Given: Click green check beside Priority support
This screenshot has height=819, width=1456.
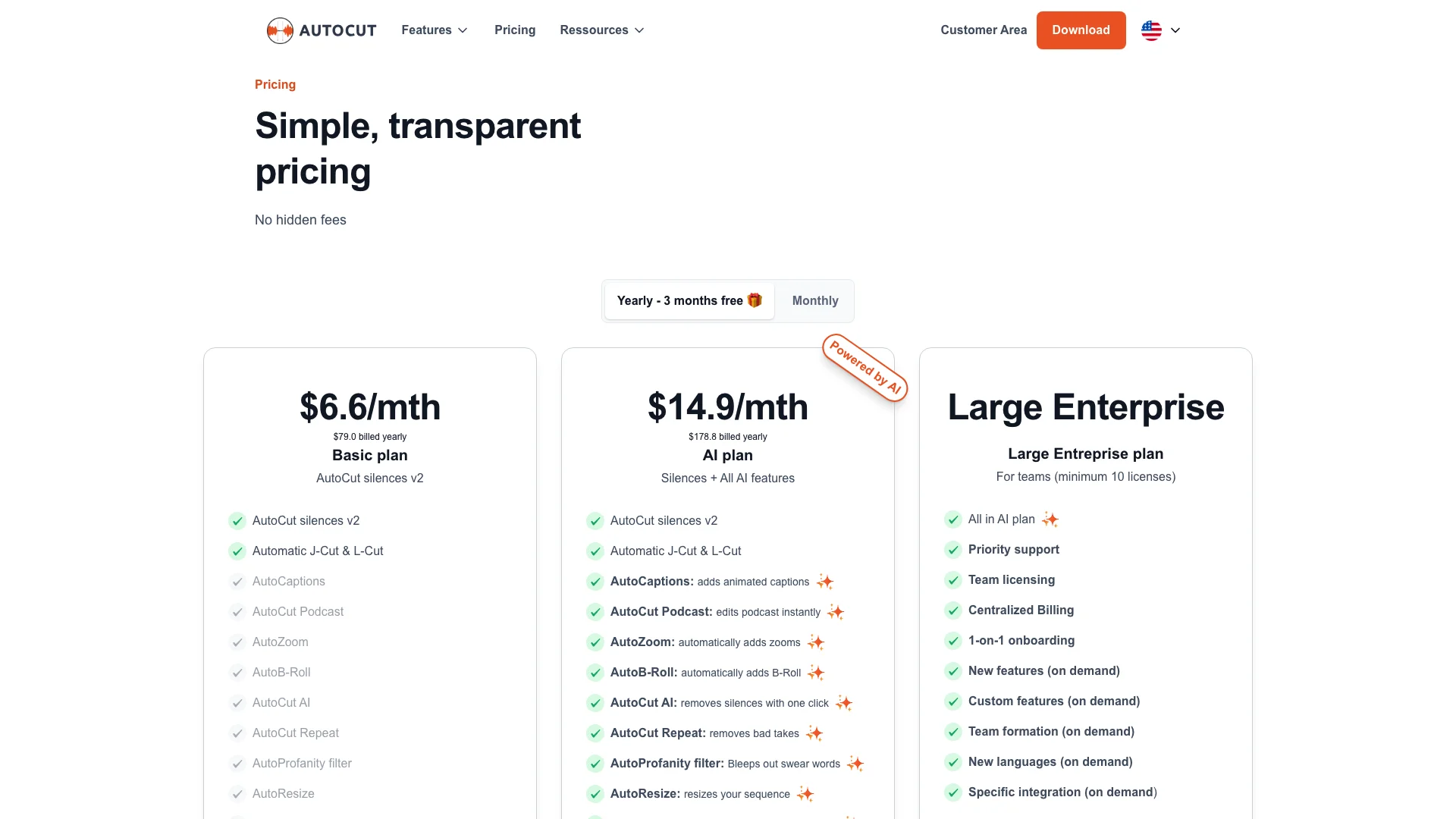Looking at the screenshot, I should 953,550.
